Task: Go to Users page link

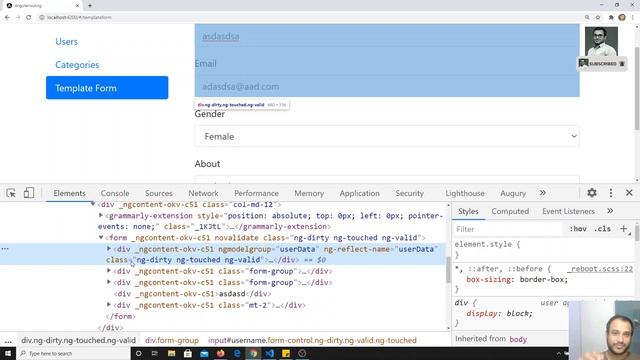Action: coord(67,42)
